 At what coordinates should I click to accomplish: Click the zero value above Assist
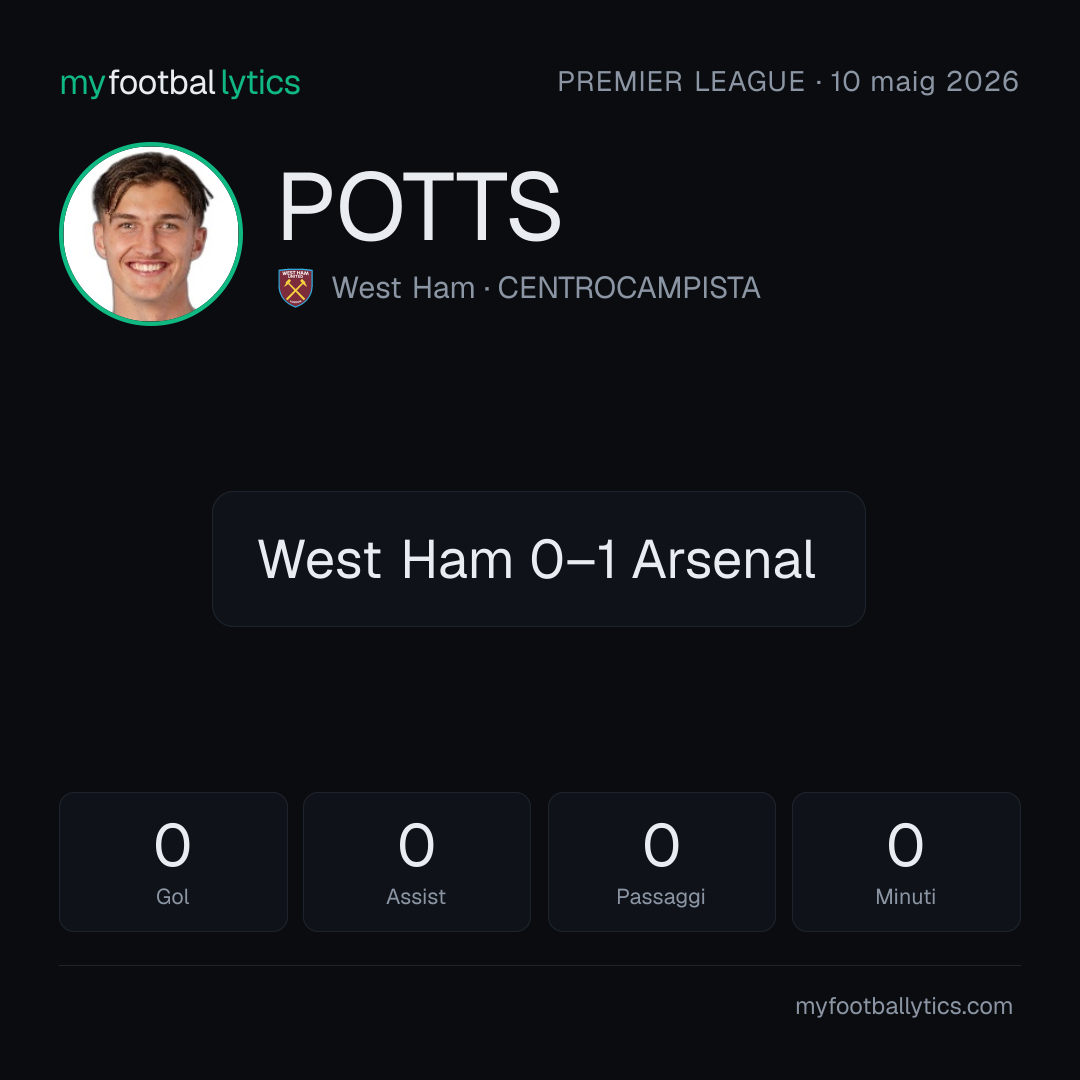coord(417,845)
